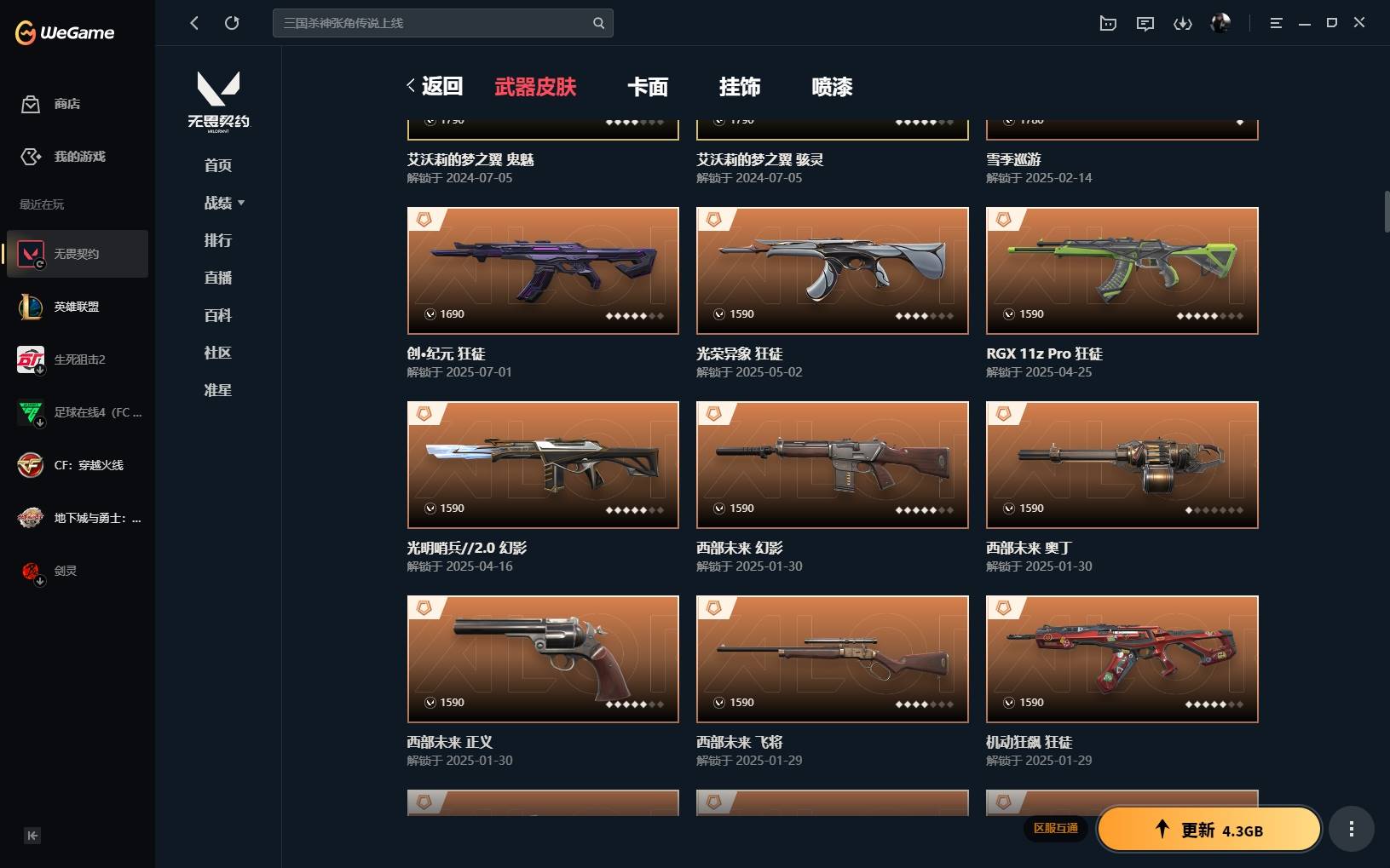
Task: Click the user avatar icon
Action: [1220, 23]
